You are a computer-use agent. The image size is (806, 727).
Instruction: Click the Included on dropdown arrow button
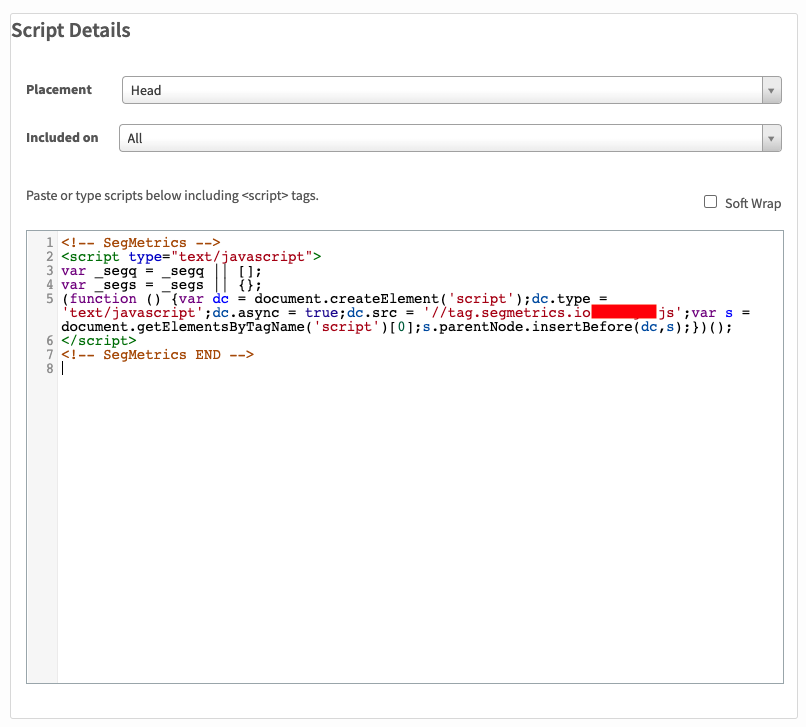pyautogui.click(x=771, y=138)
